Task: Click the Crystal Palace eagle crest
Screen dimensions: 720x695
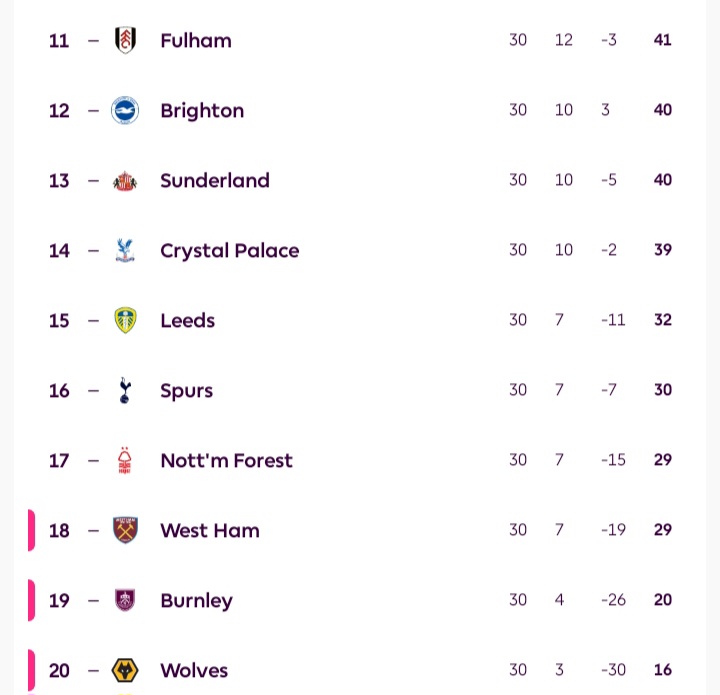Action: coord(125,250)
